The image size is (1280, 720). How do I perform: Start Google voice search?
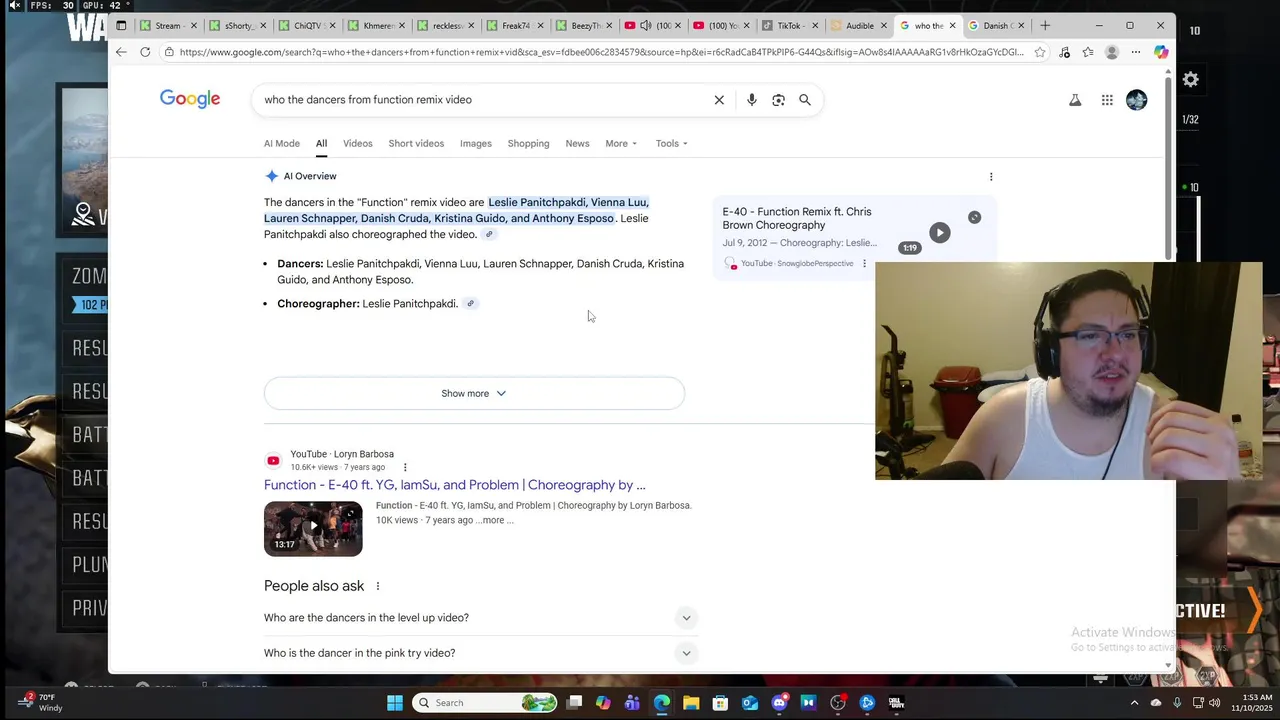click(x=752, y=100)
